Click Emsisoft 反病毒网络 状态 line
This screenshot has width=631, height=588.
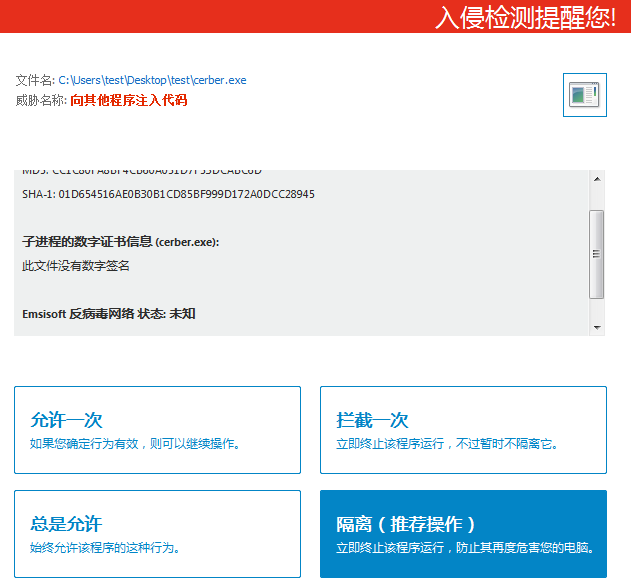point(109,314)
